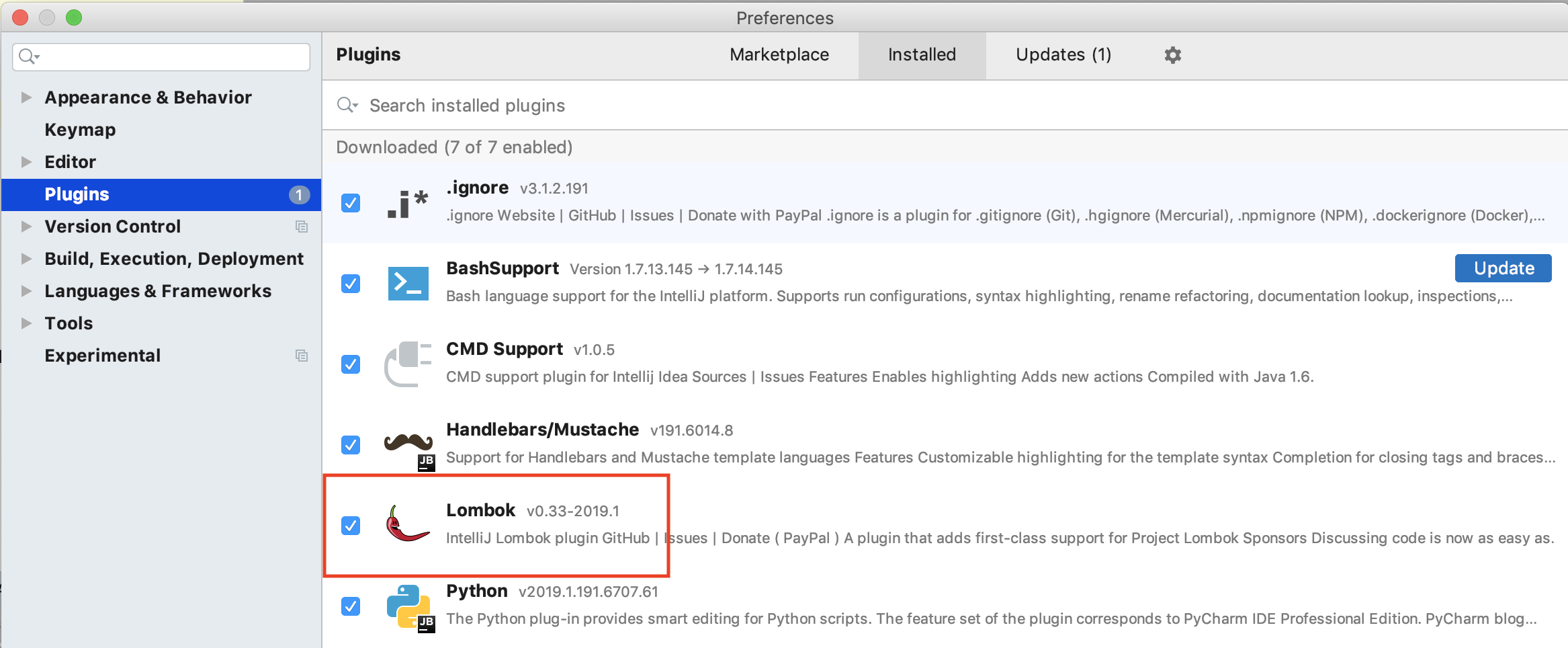Toggle the Python plugin checkbox
Viewport: 1568px width, 648px height.
point(351,606)
